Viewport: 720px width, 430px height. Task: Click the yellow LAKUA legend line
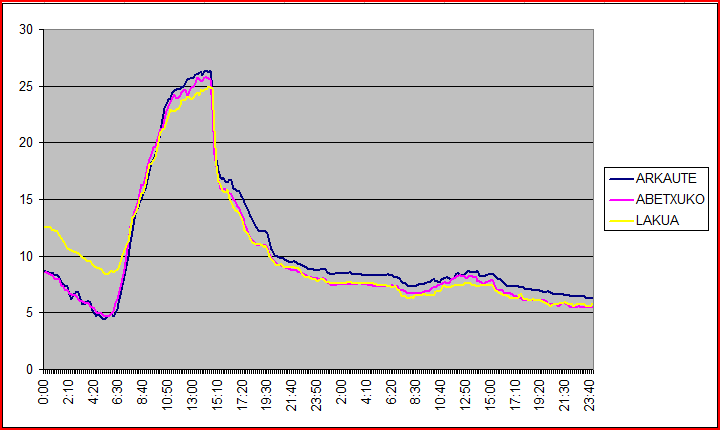coord(621,221)
